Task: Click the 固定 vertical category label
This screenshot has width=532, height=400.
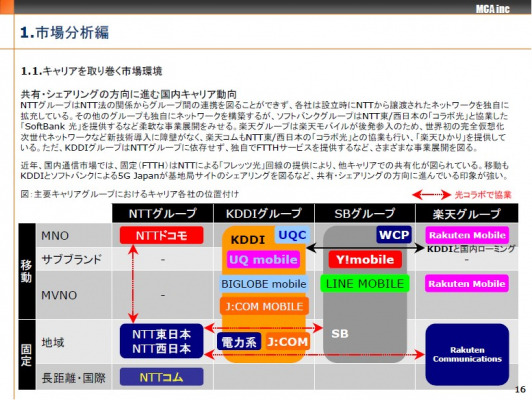Action: click(27, 355)
